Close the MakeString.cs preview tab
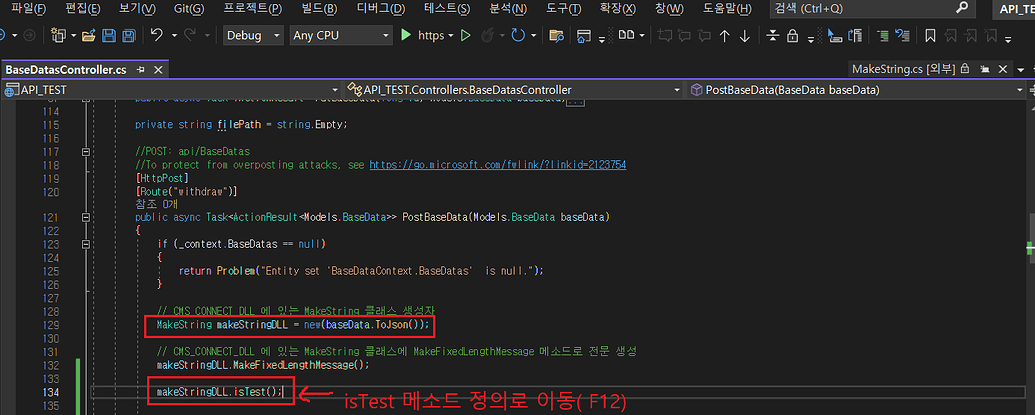 [1003, 69]
